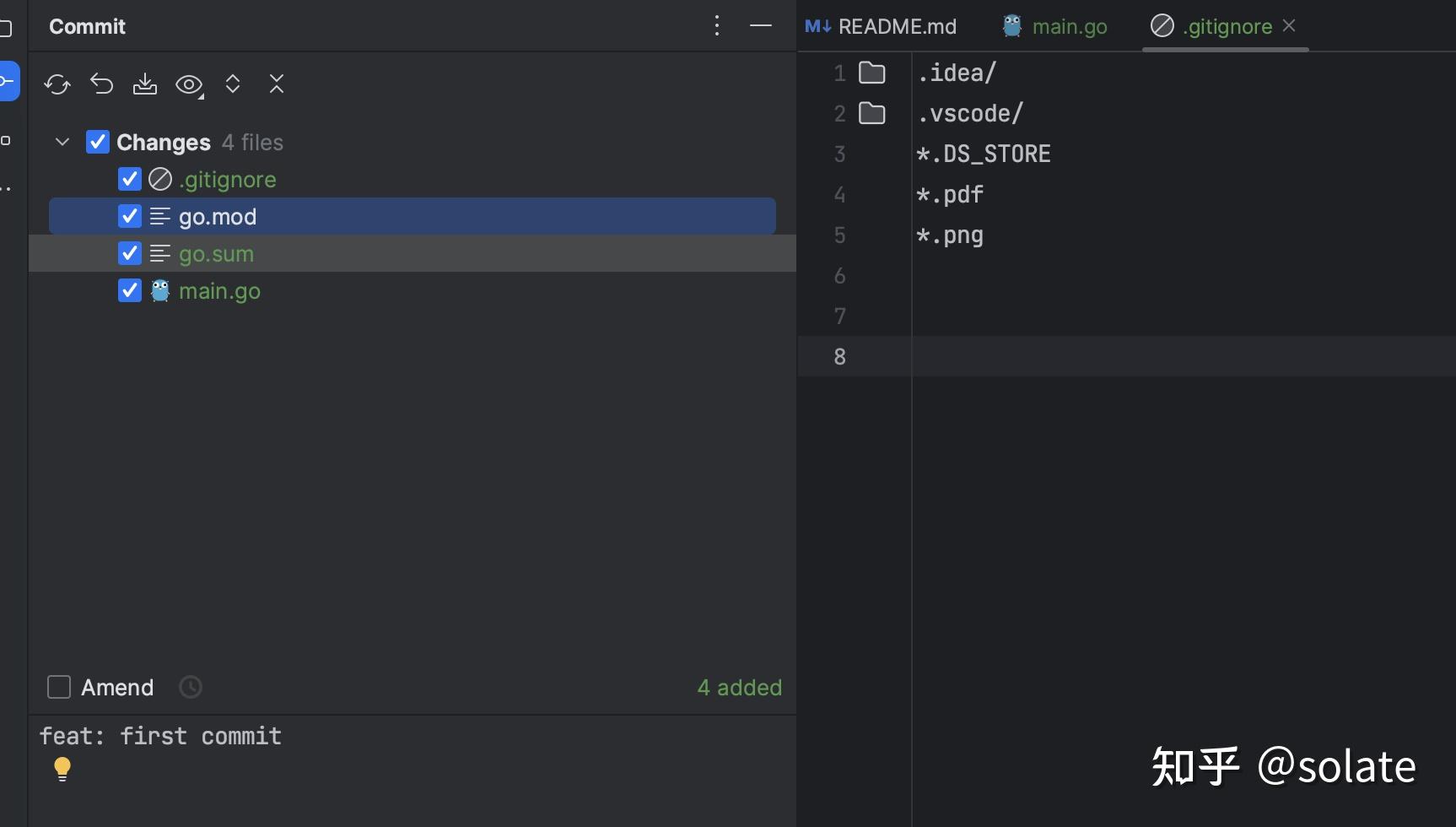Uncheck the go.mod file checkbox
The image size is (1456, 827).
(x=130, y=216)
